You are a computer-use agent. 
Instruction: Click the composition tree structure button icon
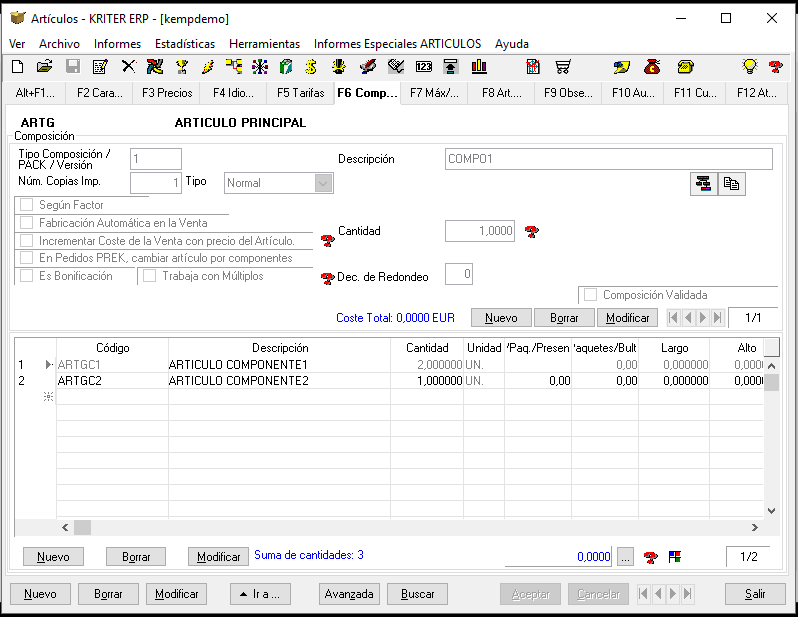[704, 184]
